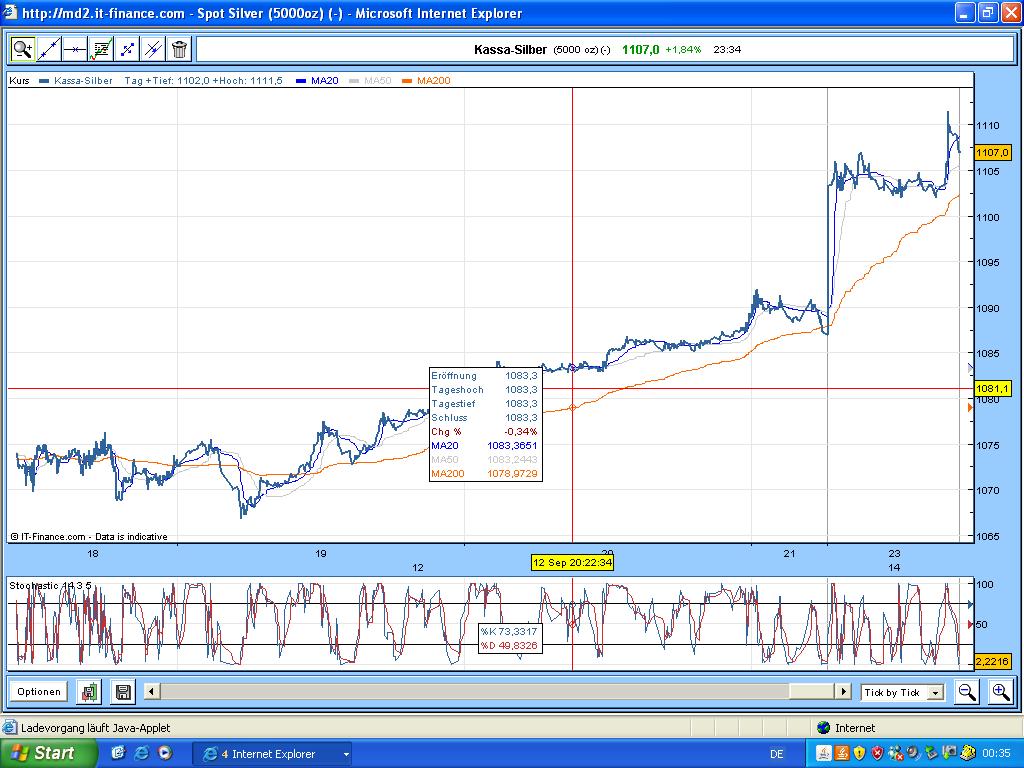Zoom in with the plus magnifier

[1000, 692]
